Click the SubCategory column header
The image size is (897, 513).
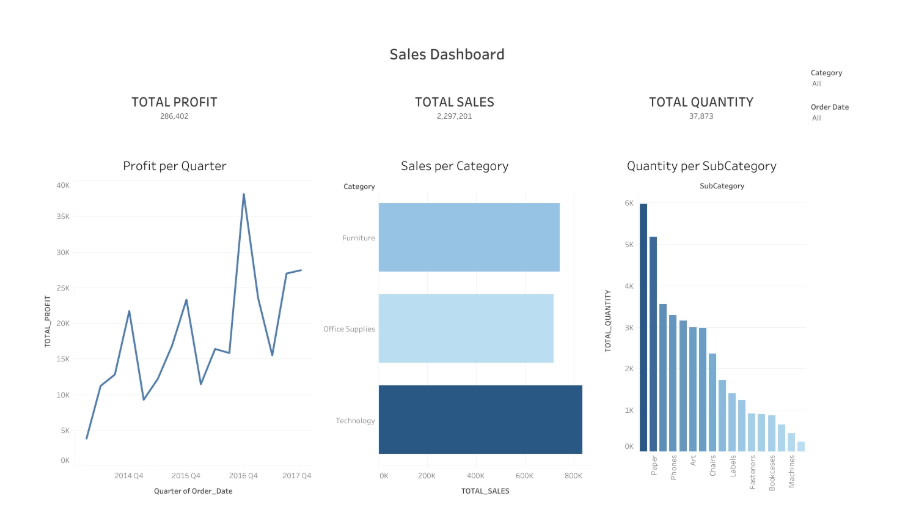[721, 186]
